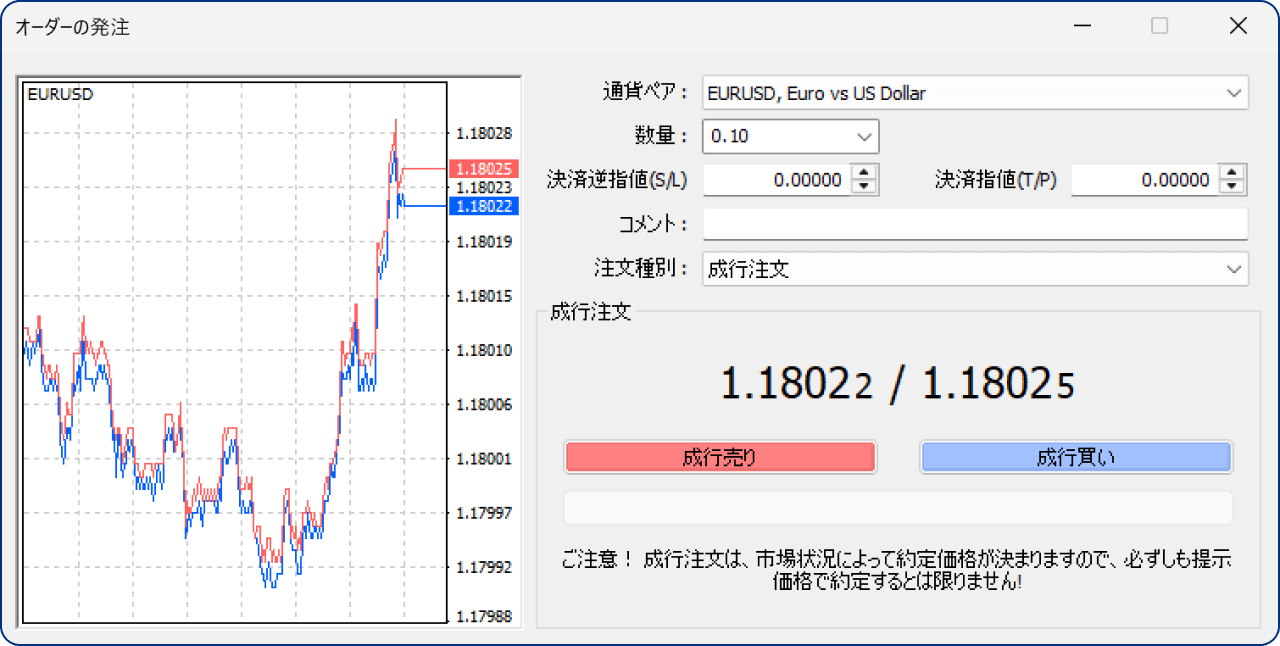The width and height of the screenshot is (1280, 646).
Task: Decrease the 決済逆指値(S/L) value with down arrow
Action: [x=864, y=185]
